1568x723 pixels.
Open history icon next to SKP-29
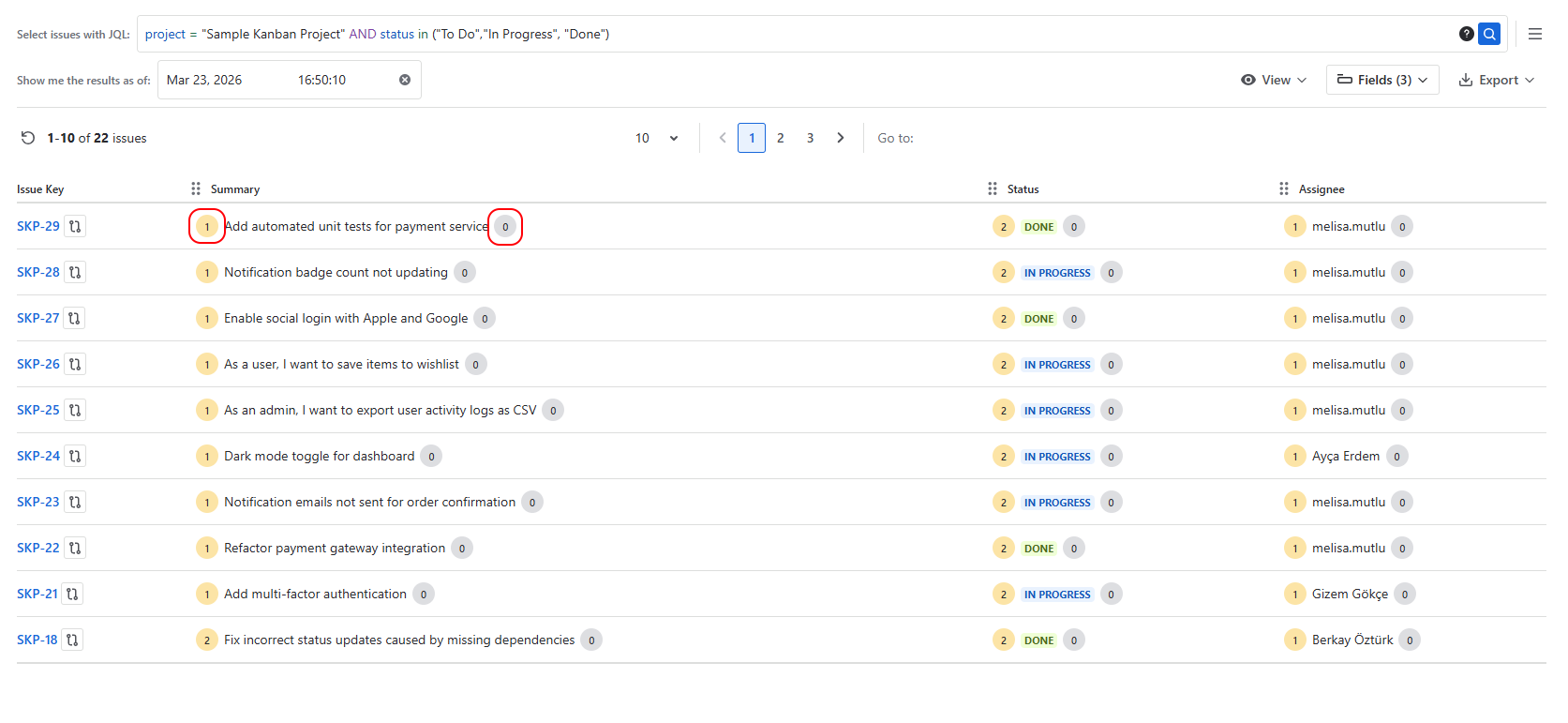click(75, 226)
